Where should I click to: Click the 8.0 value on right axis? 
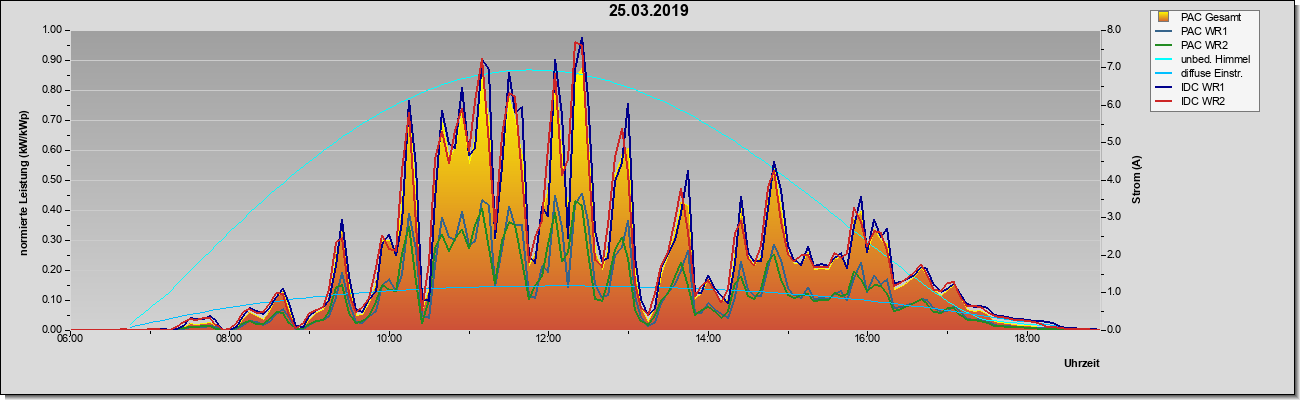pos(1113,29)
